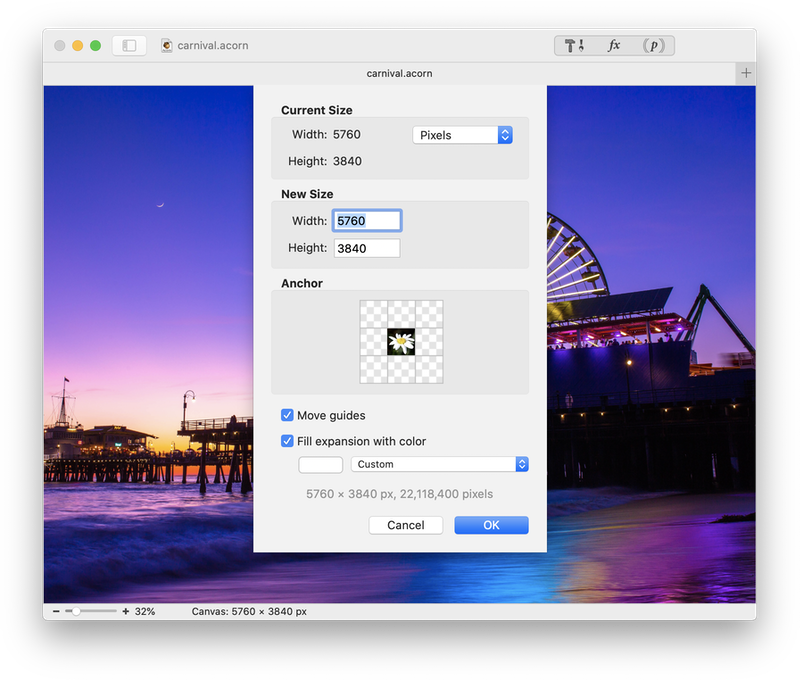This screenshot has width=800, height=680.
Task: Expand the Custom fill color dropdown
Action: click(439, 464)
